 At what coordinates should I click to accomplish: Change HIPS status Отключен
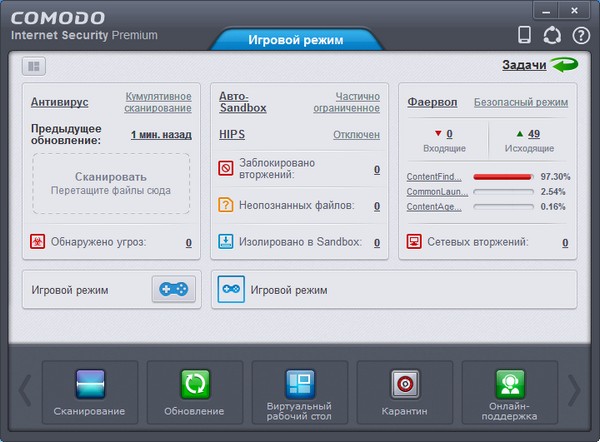356,135
